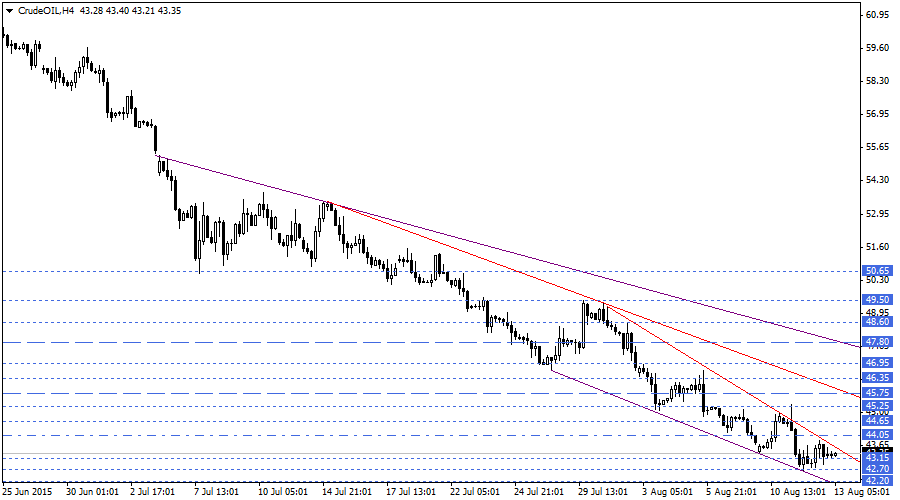Click the 60.95 label on price axis
The image size is (900, 500).
(878, 15)
